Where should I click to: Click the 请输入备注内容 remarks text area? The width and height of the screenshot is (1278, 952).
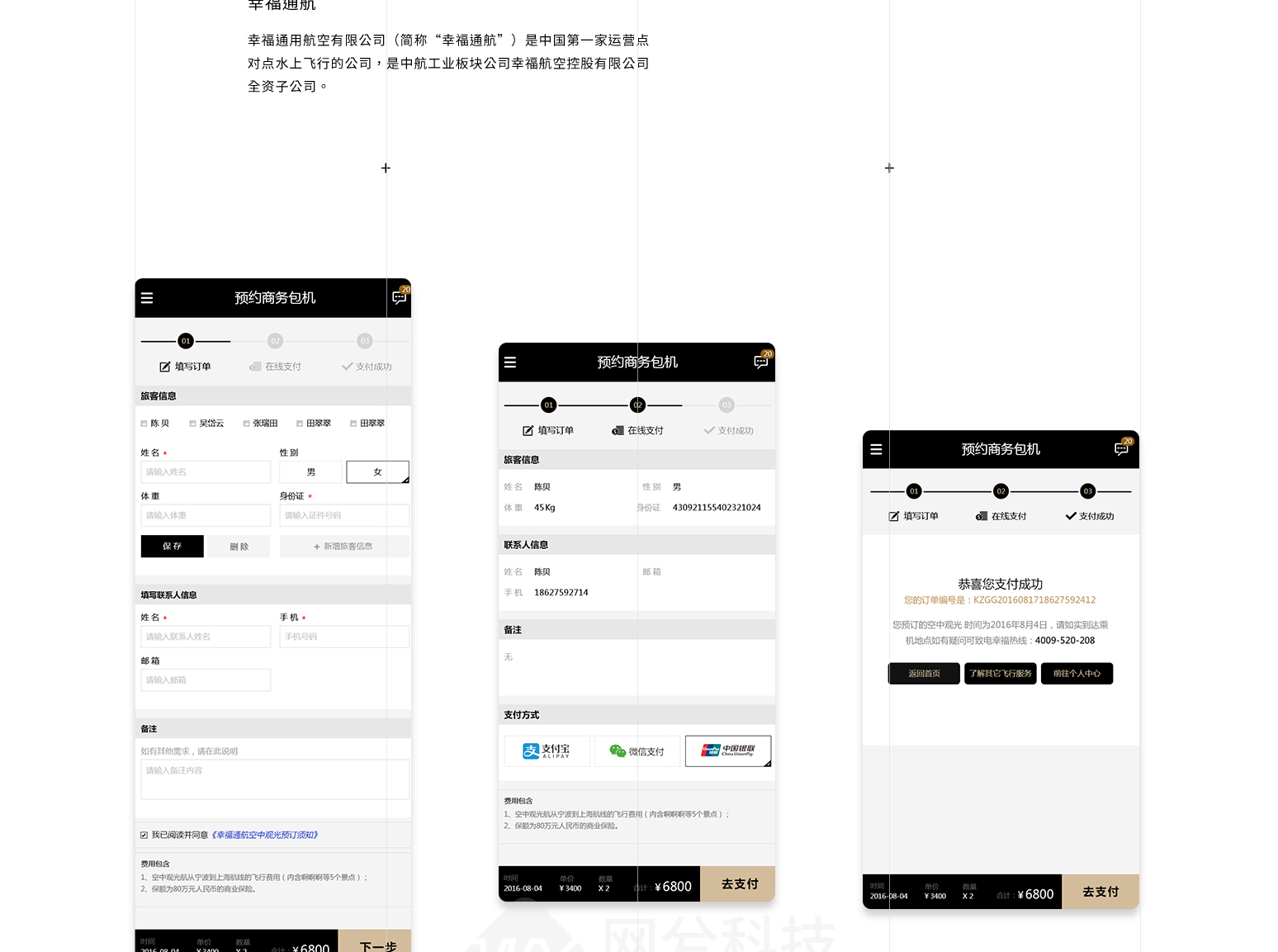pos(275,779)
